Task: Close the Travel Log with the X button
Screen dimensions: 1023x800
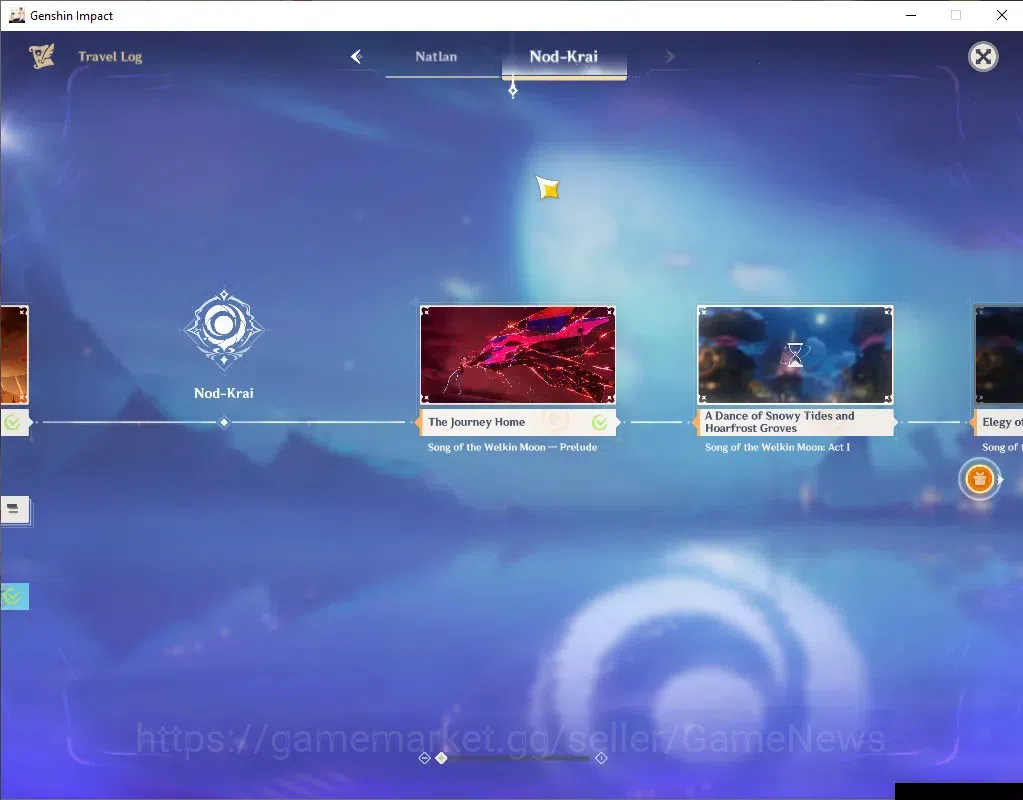Action: (x=983, y=57)
